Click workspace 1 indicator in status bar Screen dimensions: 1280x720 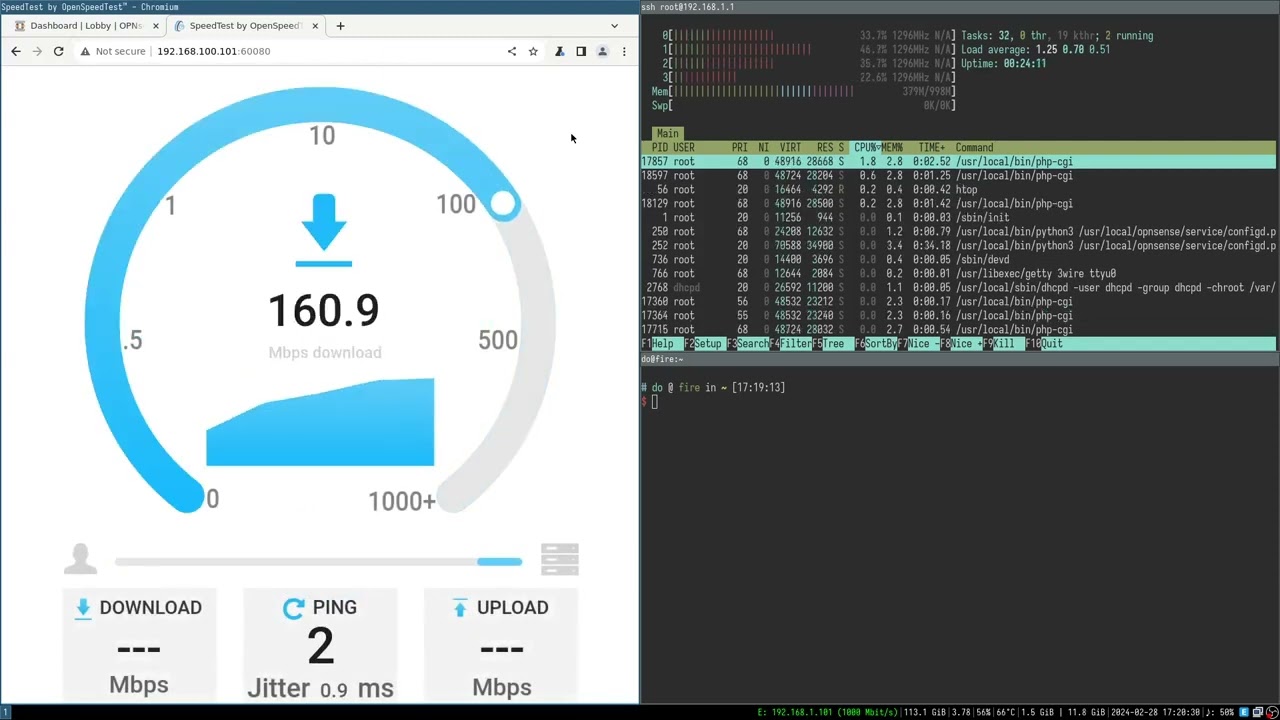tap(5, 712)
